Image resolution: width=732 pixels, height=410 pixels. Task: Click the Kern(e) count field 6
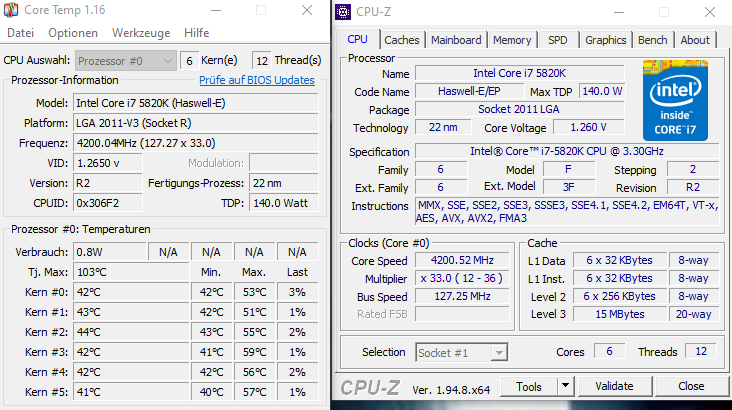click(189, 61)
